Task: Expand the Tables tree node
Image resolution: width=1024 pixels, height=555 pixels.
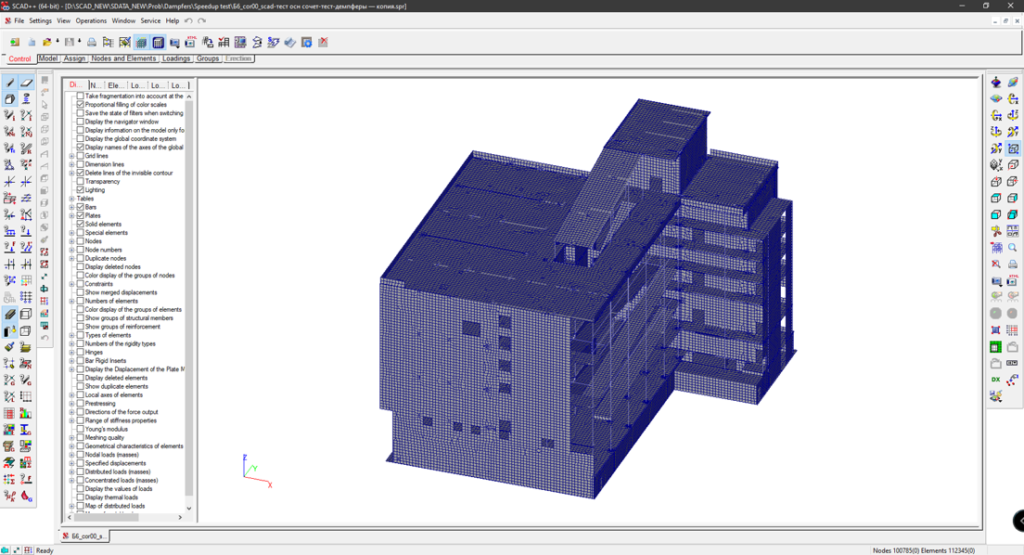Action: point(71,198)
